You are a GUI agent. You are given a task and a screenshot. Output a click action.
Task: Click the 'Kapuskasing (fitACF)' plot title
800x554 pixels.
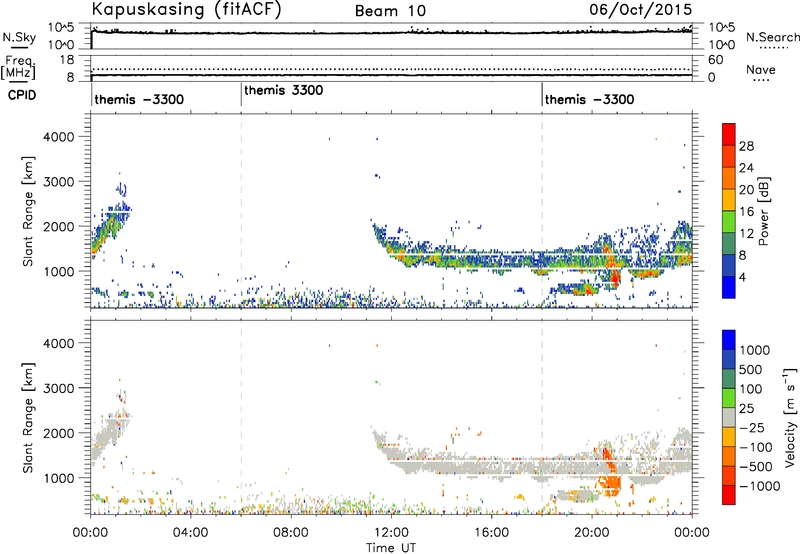[x=186, y=9]
